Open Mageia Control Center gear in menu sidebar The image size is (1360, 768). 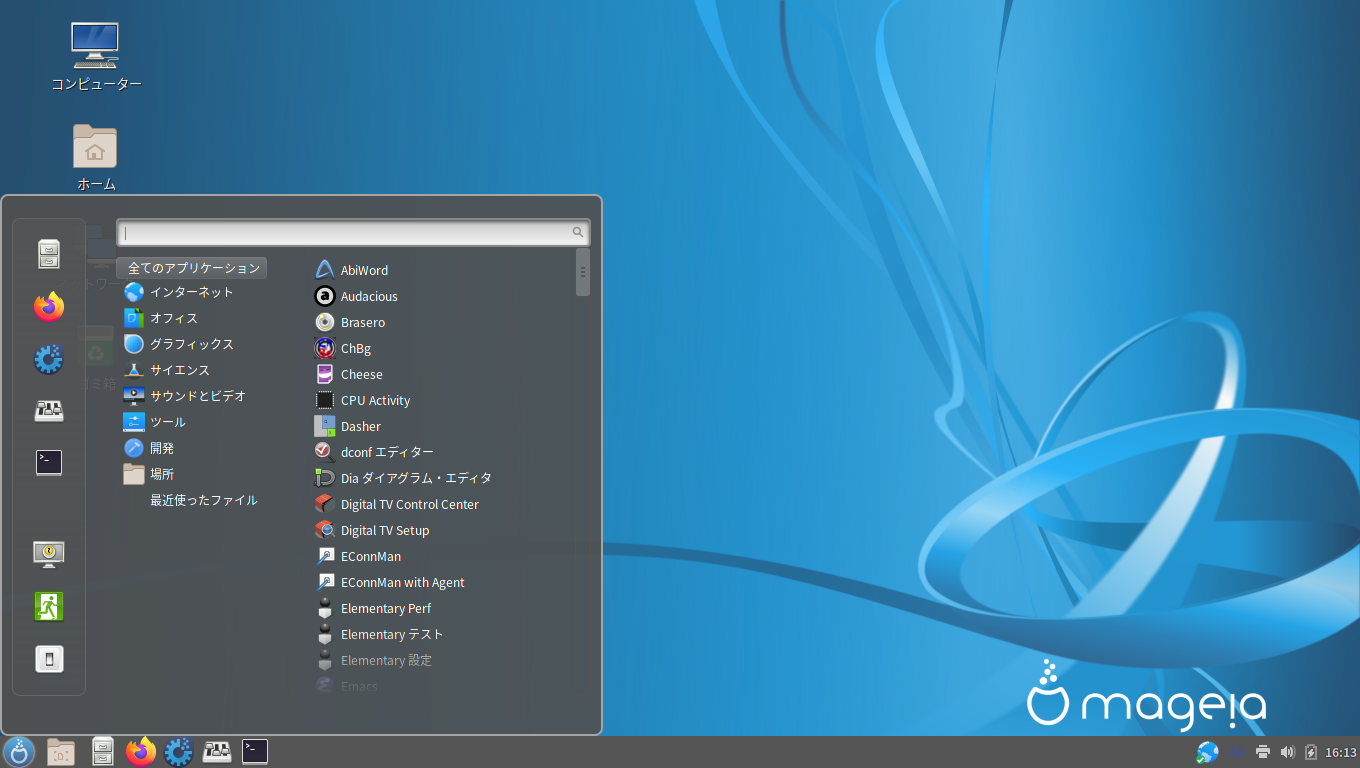tap(49, 359)
